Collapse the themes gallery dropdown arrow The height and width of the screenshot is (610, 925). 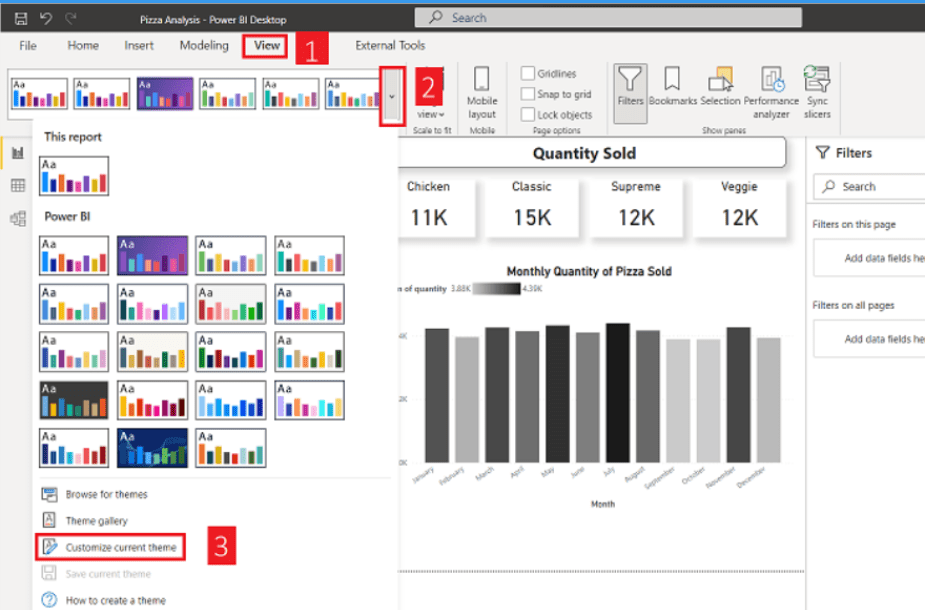392,96
